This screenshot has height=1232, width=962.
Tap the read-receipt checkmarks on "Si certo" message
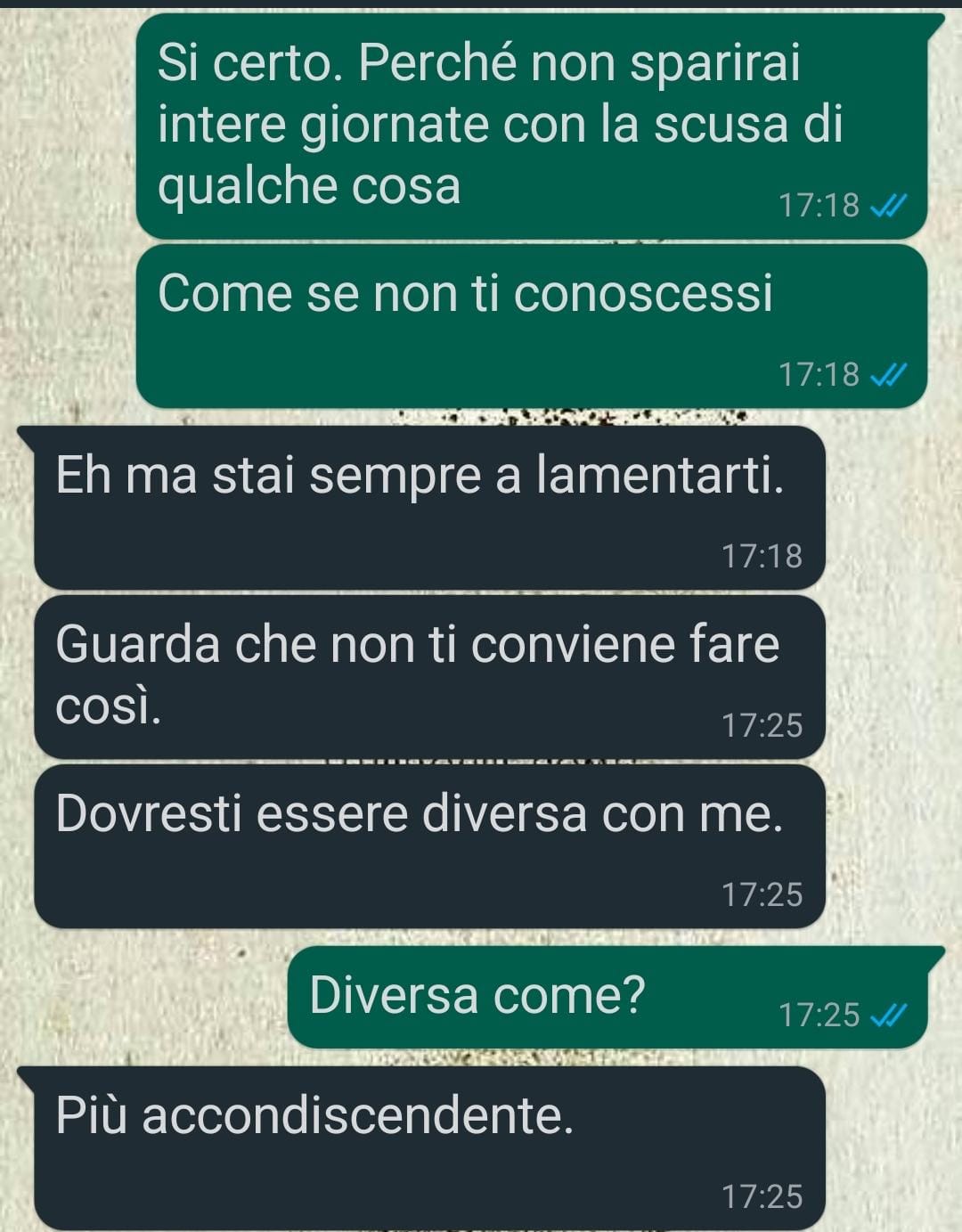[x=888, y=207]
